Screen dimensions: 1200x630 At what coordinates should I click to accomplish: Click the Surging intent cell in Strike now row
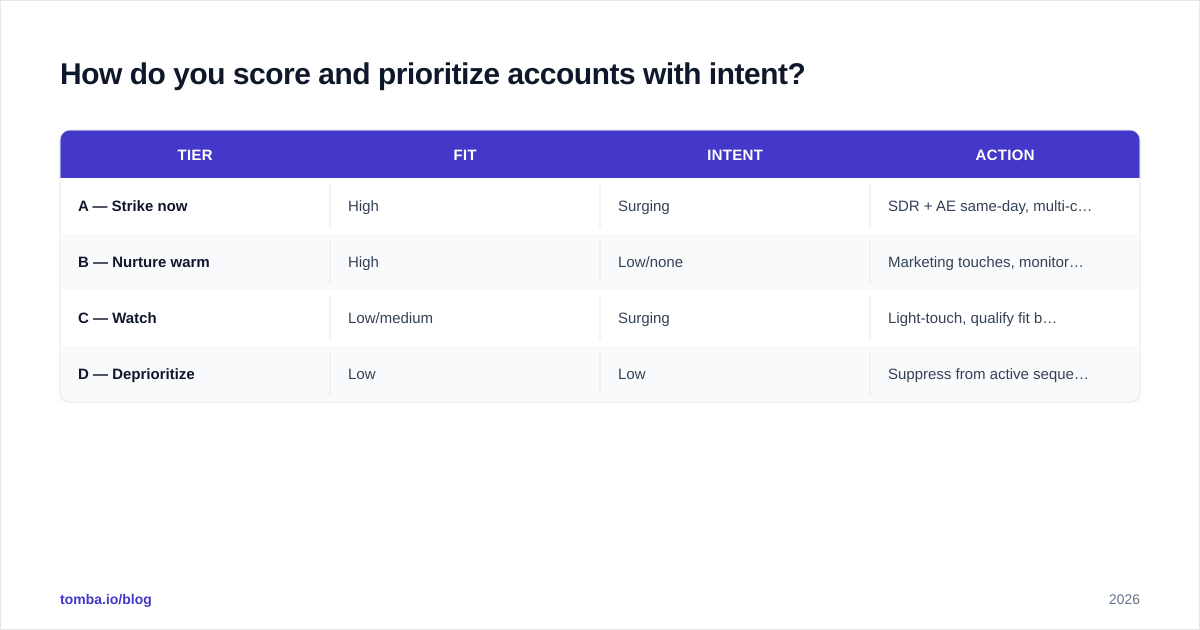[x=735, y=206]
